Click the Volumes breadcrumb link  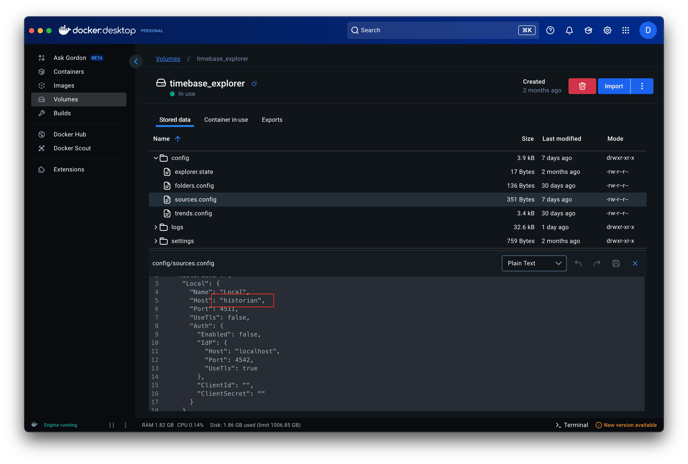click(x=167, y=59)
